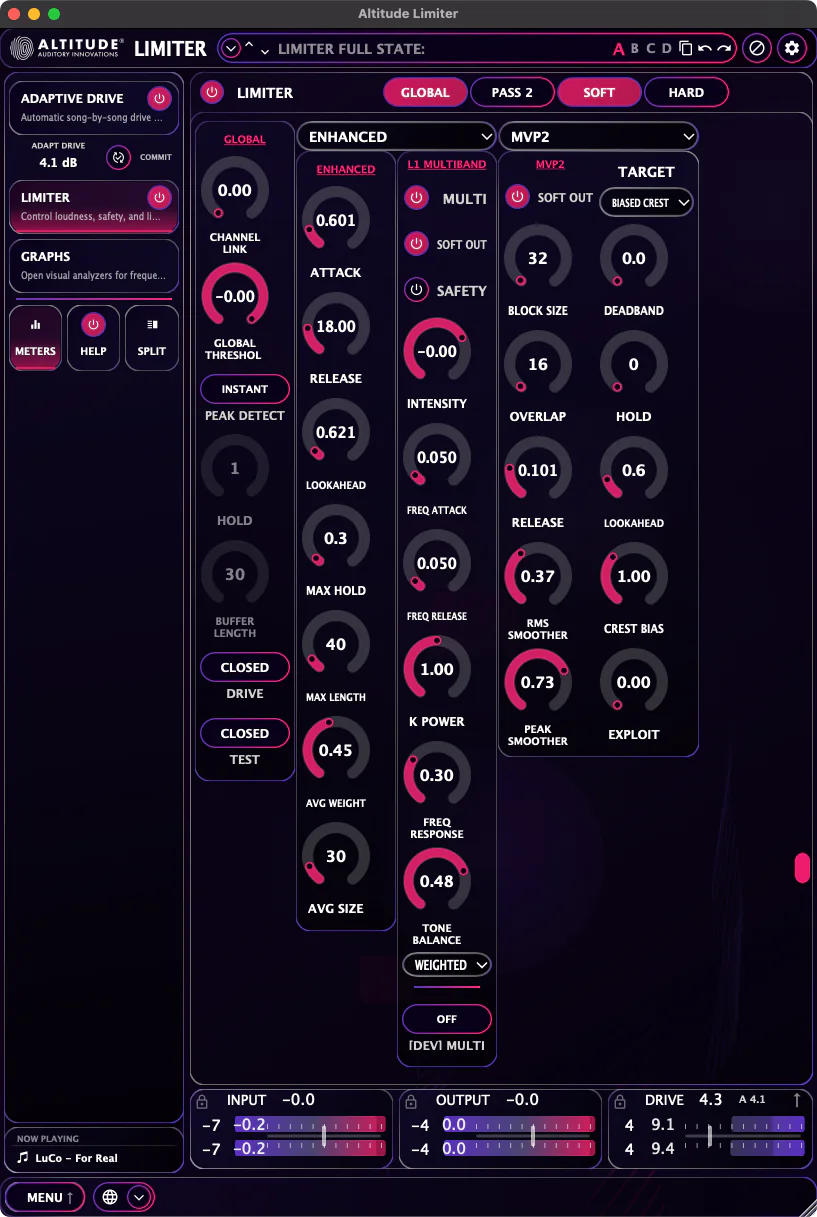Select the PASS 2 tab
817x1217 pixels.
512,92
